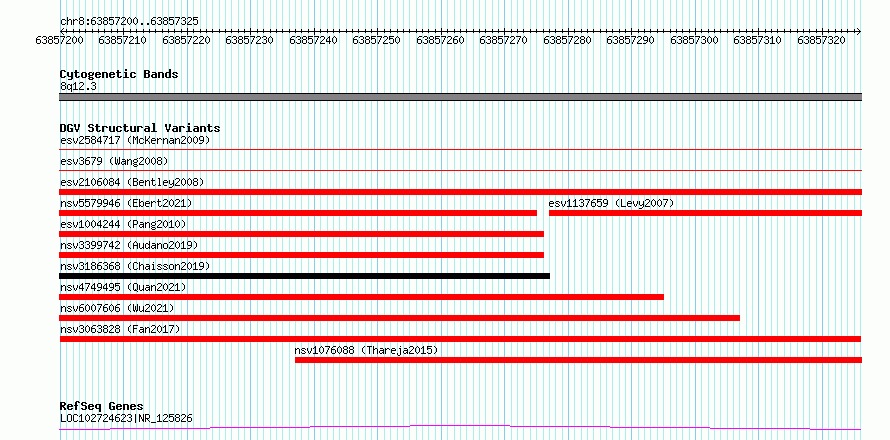
Task: Click ruler position 63857250
Action: pyautogui.click(x=376, y=40)
